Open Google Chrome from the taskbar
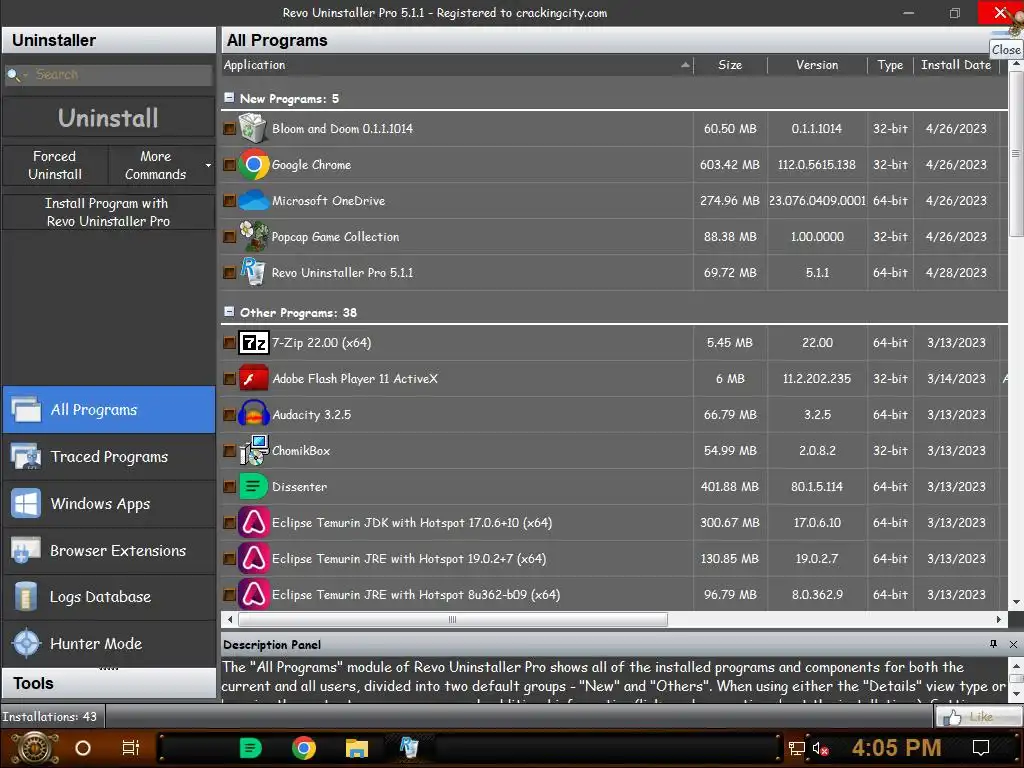The image size is (1024, 768). (304, 748)
